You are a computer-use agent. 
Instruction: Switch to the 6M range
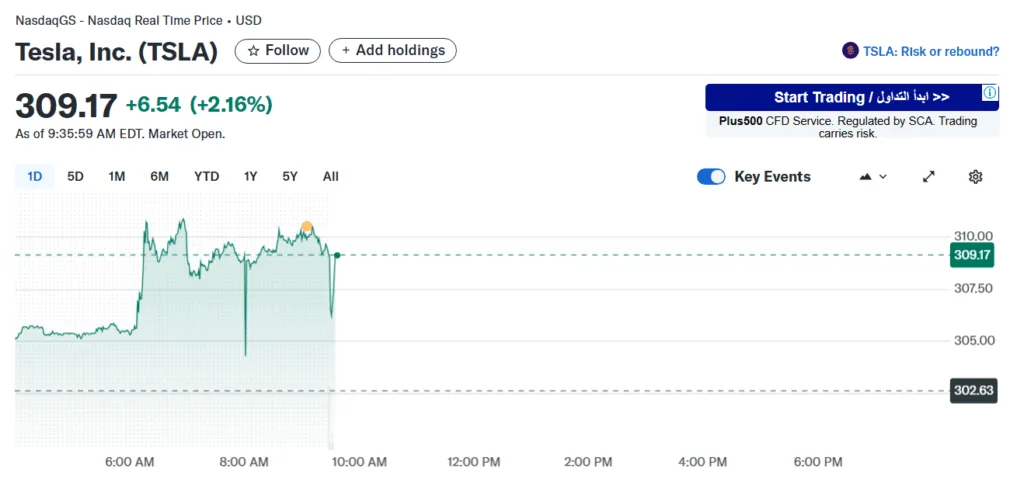click(x=159, y=176)
